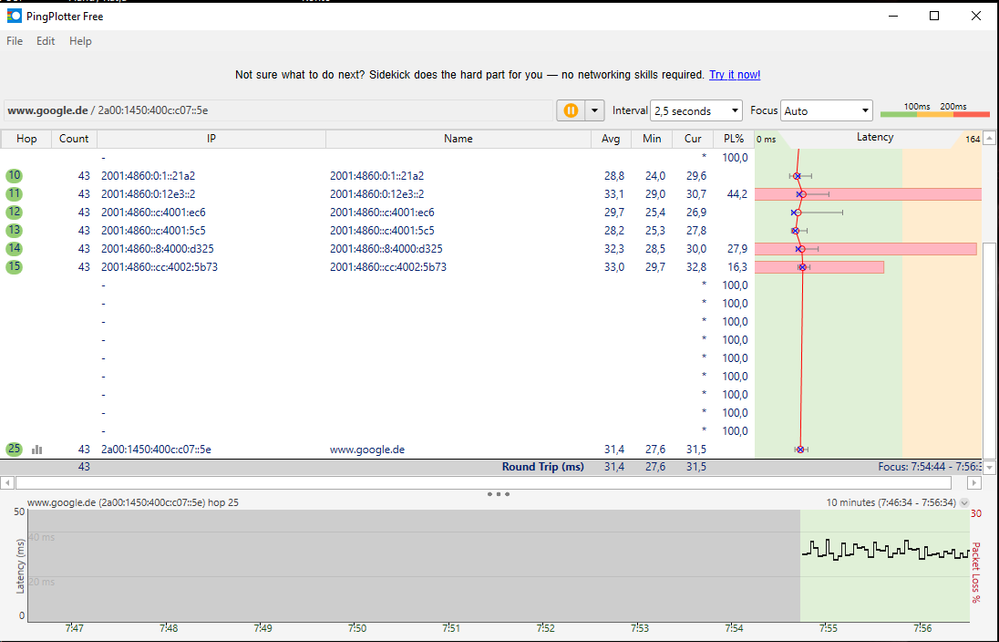
Task: Open the Interval dropdown showing 2,5 seconds
Action: point(696,111)
